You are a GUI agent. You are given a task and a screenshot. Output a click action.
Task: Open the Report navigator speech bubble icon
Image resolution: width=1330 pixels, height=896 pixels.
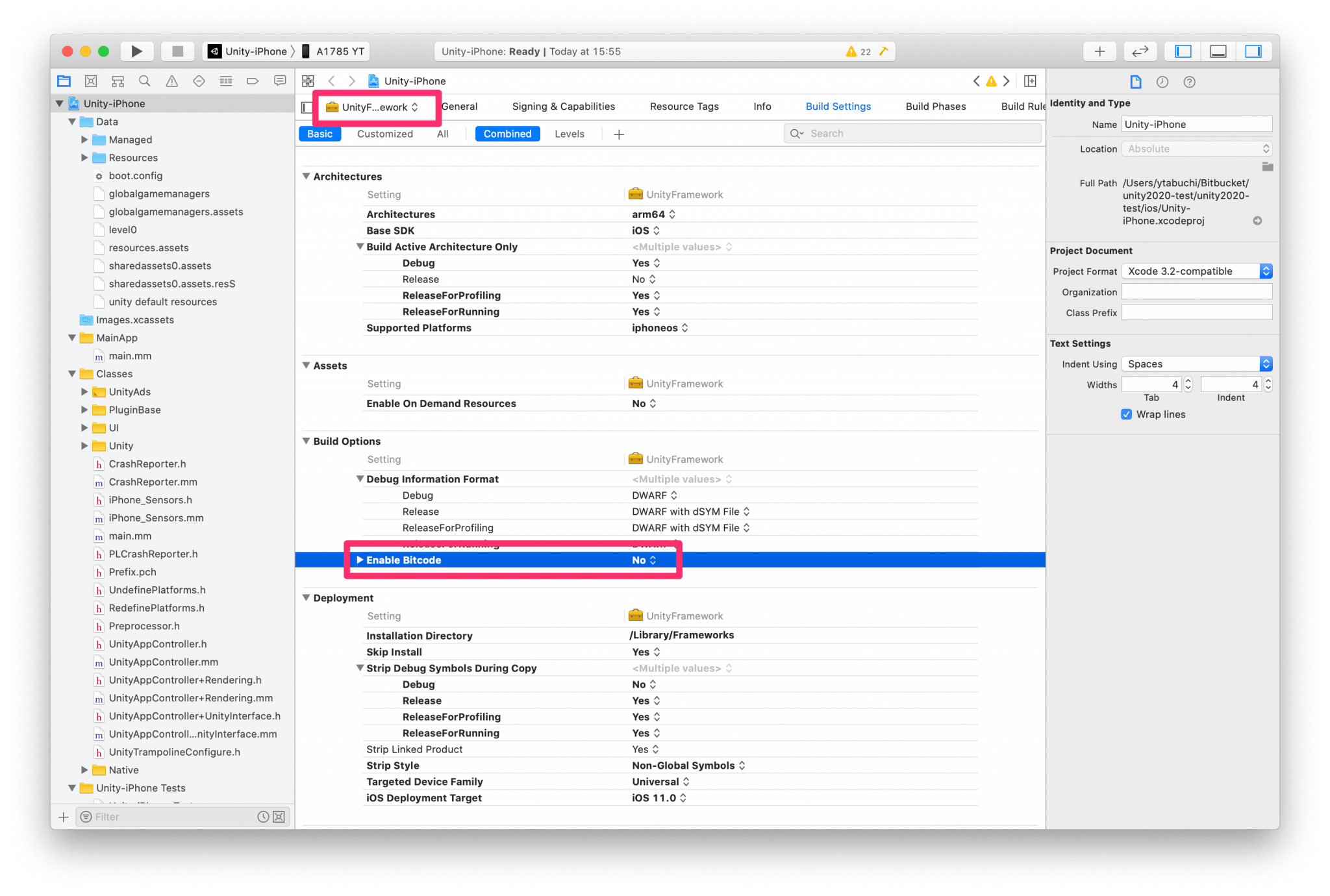point(279,81)
